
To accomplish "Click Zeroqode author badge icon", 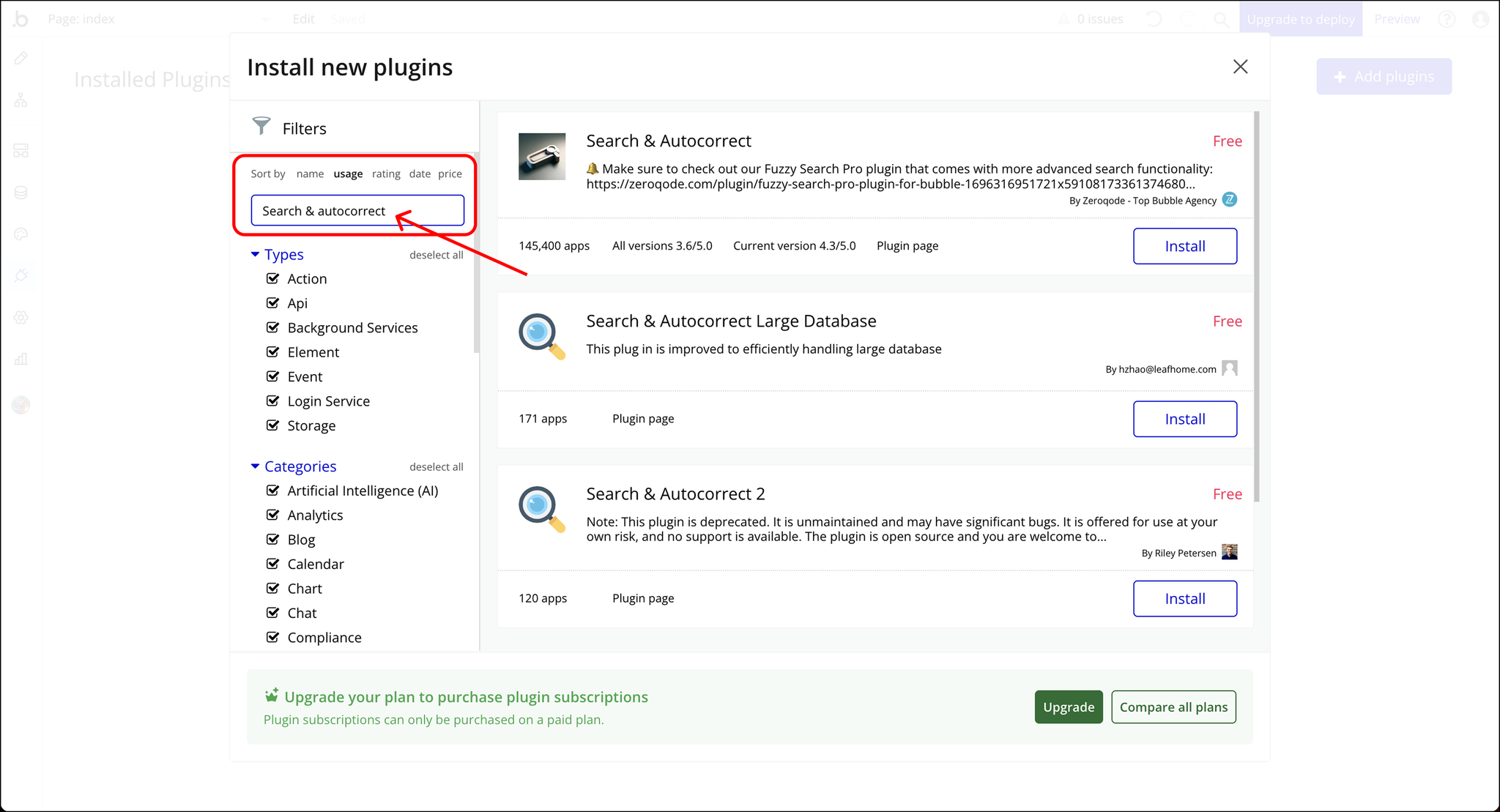I will [1230, 200].
